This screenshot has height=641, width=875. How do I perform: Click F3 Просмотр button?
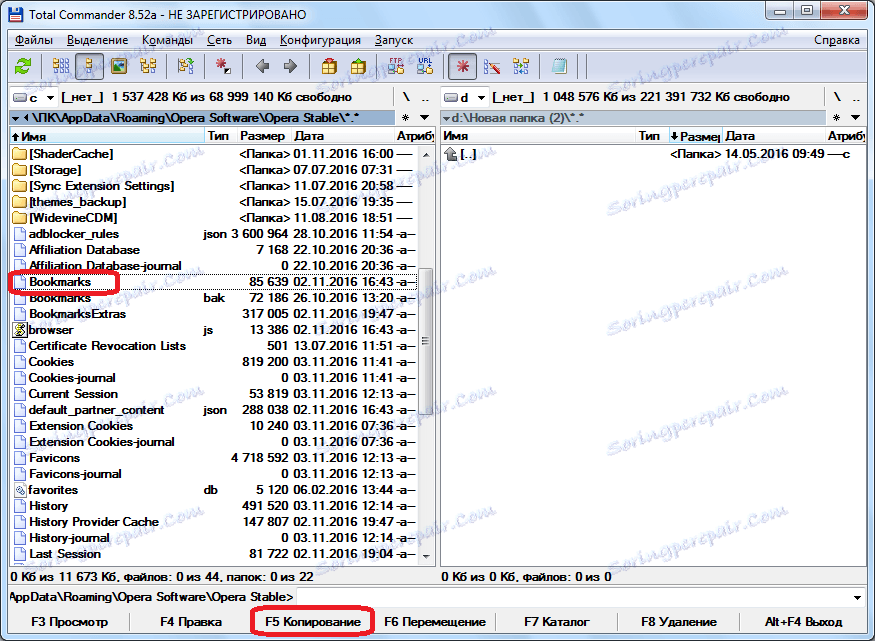tap(70, 621)
